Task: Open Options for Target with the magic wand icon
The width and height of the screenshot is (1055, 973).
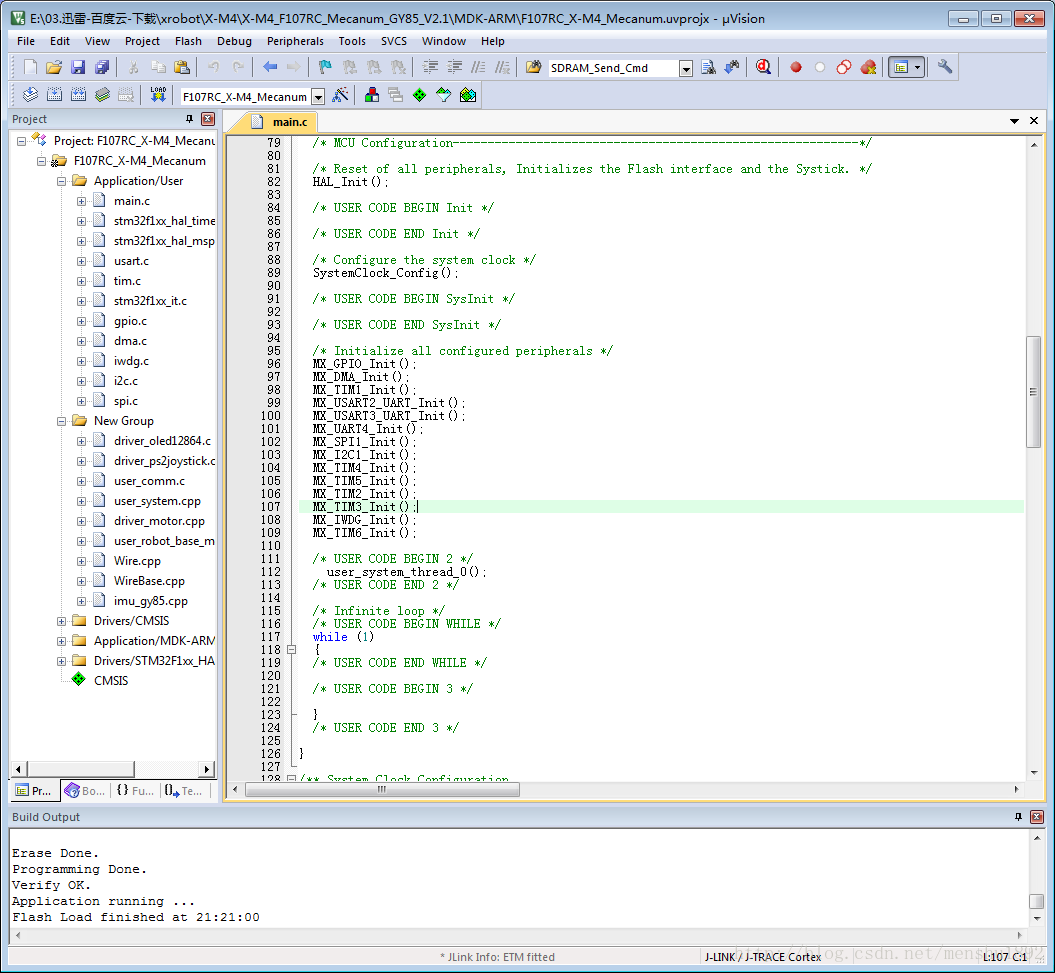Action: pyautogui.click(x=340, y=96)
